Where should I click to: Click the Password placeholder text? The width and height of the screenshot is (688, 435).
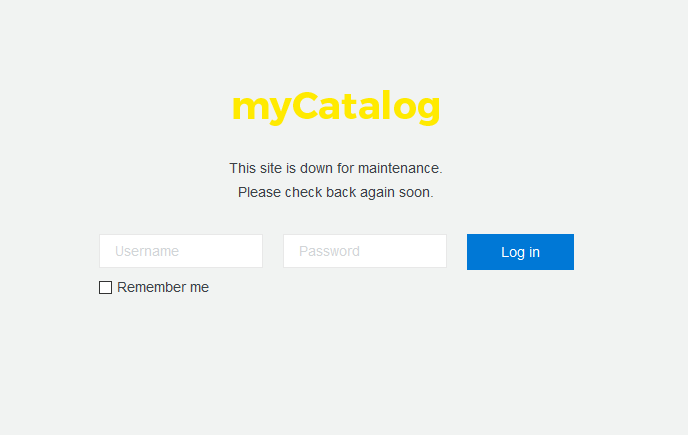pyautogui.click(x=329, y=251)
